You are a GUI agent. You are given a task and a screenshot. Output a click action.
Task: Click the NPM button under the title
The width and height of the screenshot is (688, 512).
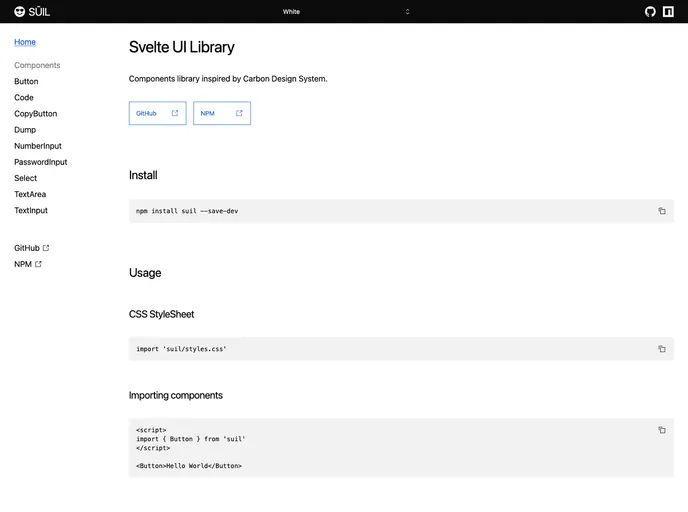point(221,113)
